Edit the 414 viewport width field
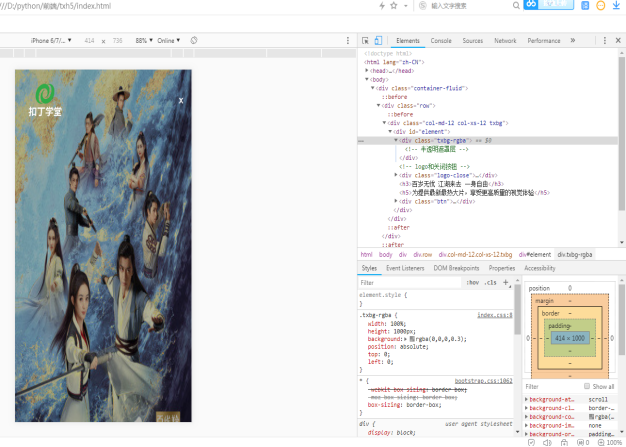Viewport: 626px width, 447px height. coord(89,41)
